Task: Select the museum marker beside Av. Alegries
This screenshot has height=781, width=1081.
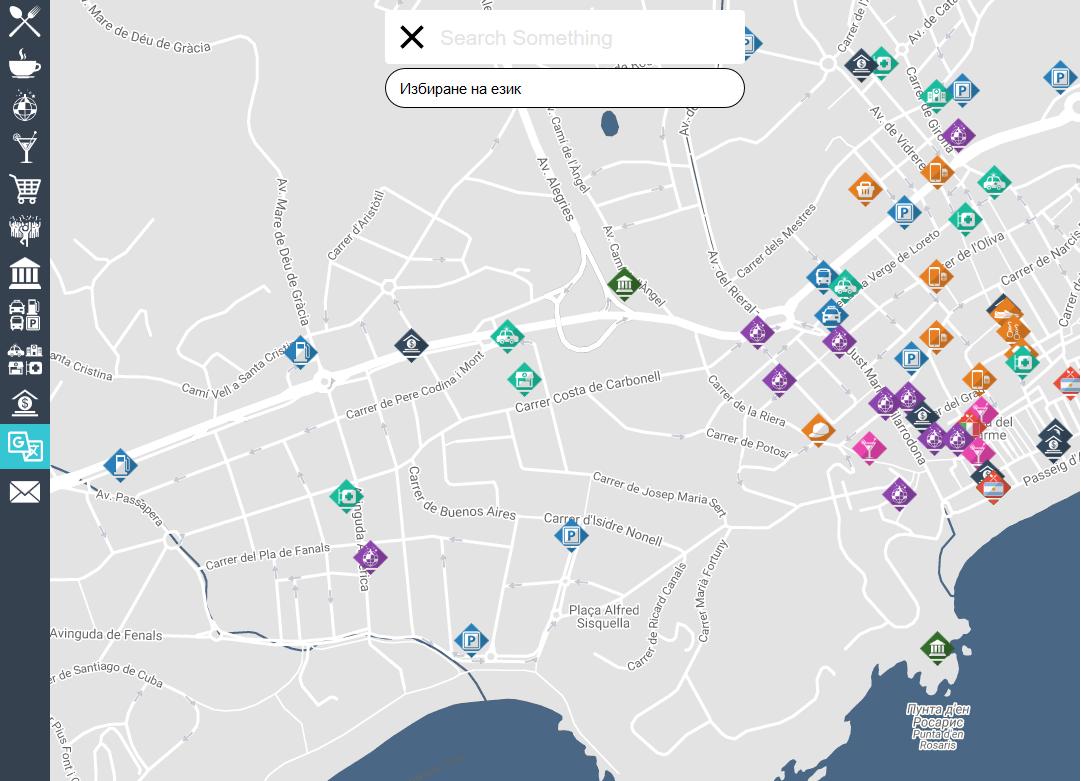Action: coord(624,284)
